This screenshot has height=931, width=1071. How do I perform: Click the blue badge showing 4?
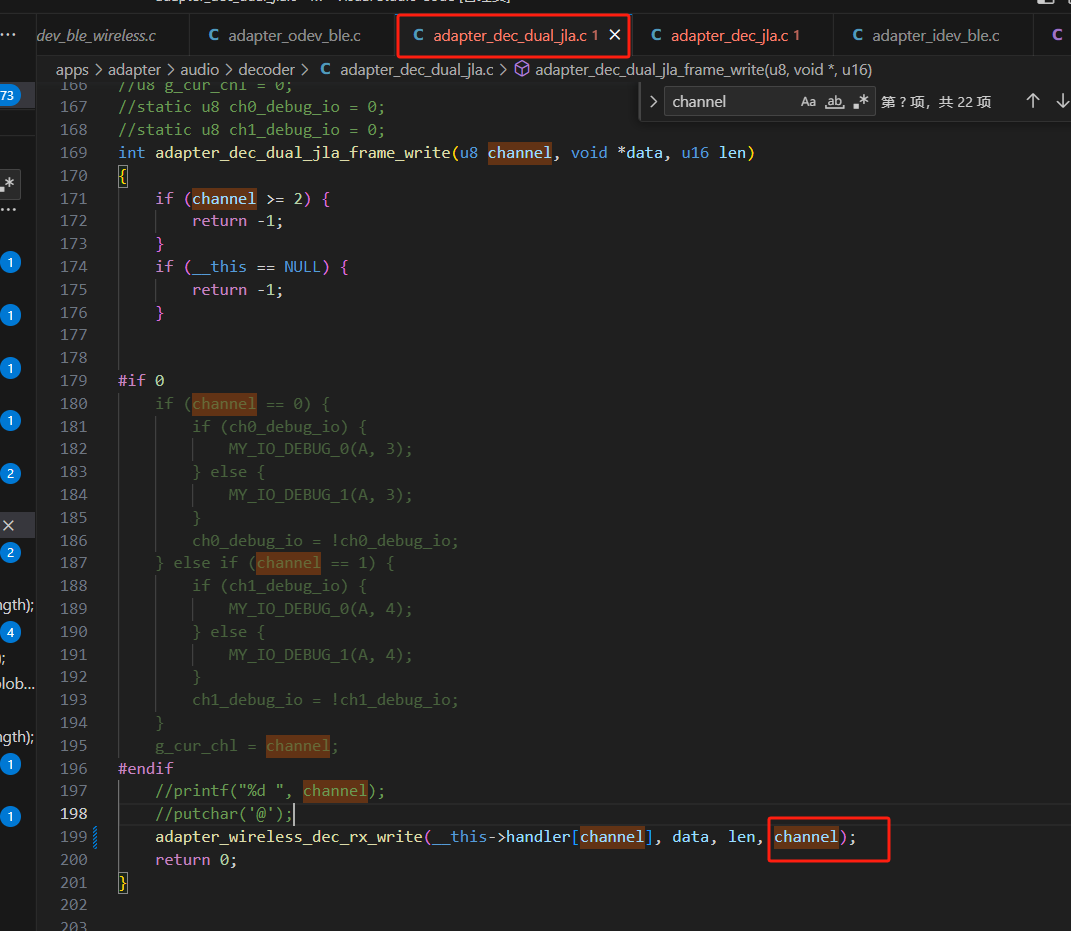coord(10,633)
